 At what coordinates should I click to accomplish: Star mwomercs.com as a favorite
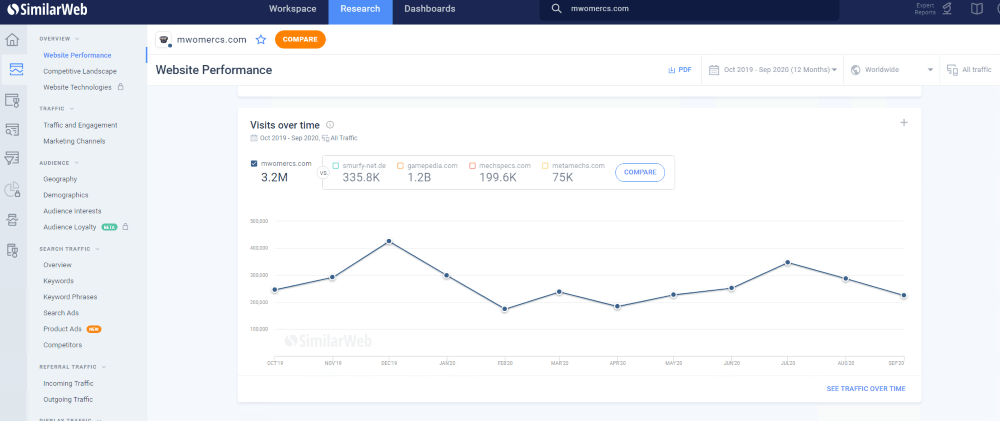261,40
